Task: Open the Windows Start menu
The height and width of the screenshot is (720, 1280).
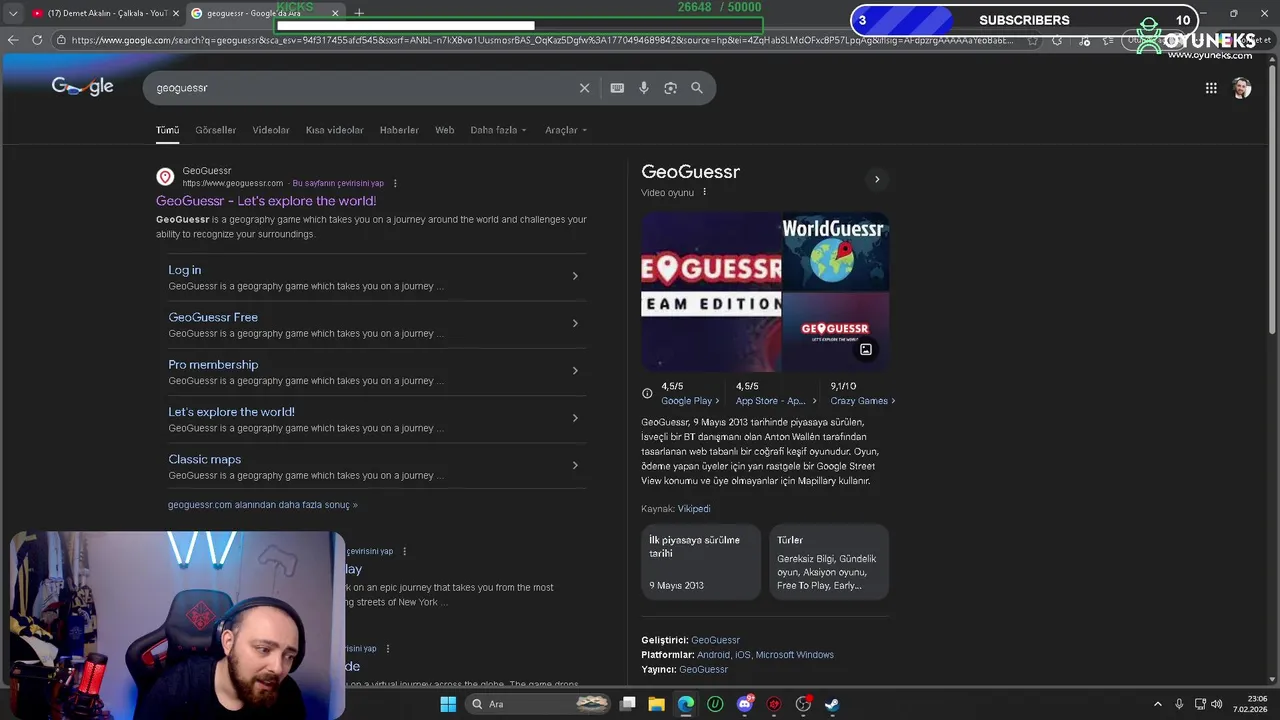Action: 448,704
